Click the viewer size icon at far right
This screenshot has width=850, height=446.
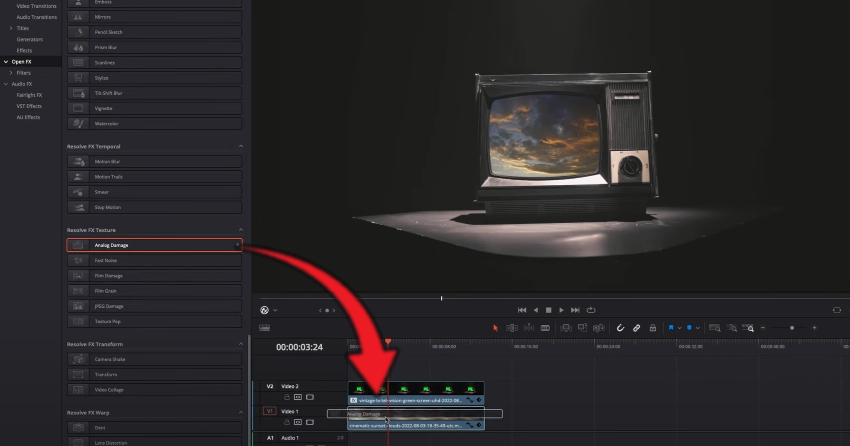(x=837, y=310)
